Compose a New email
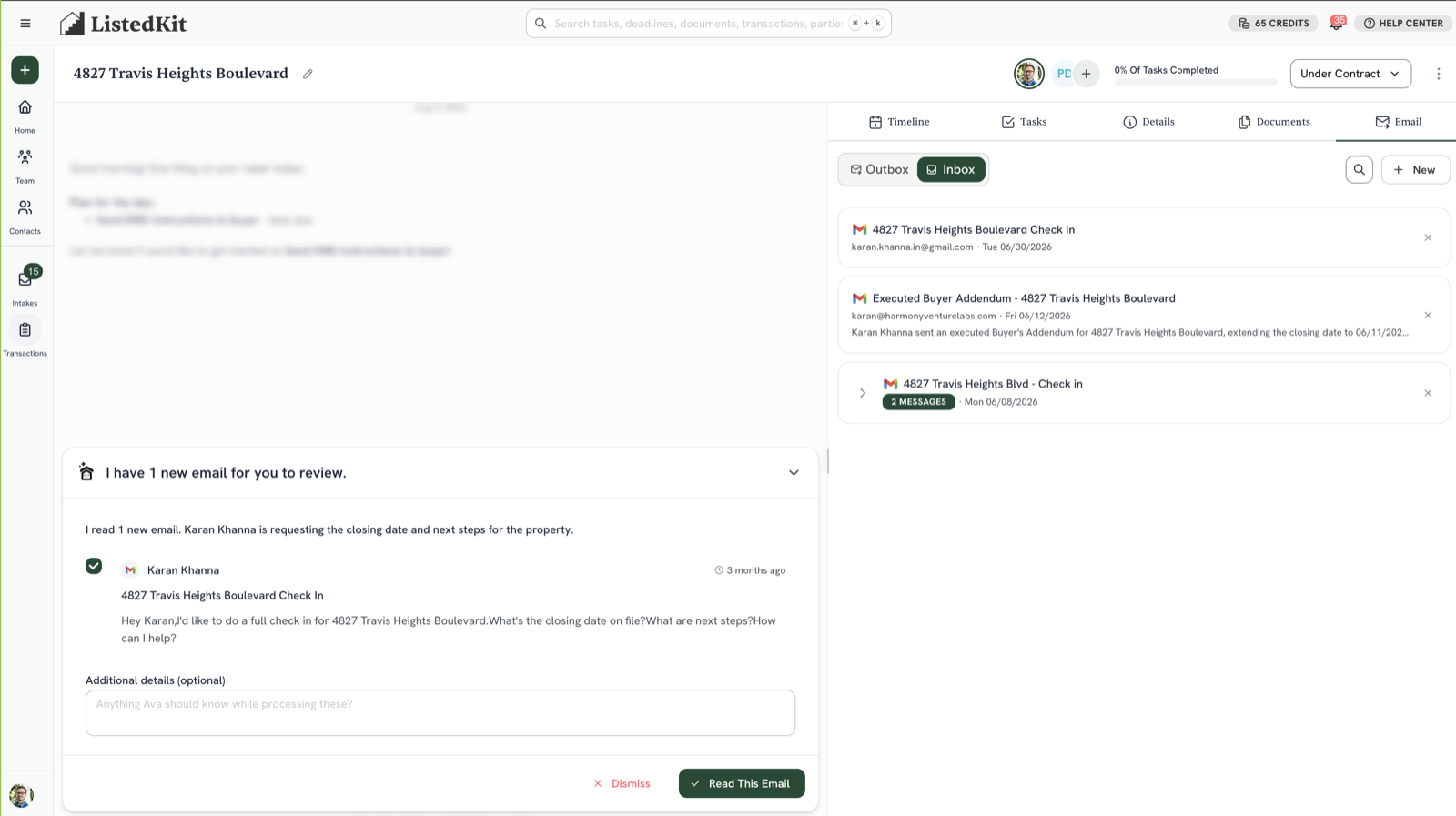 (x=1415, y=169)
